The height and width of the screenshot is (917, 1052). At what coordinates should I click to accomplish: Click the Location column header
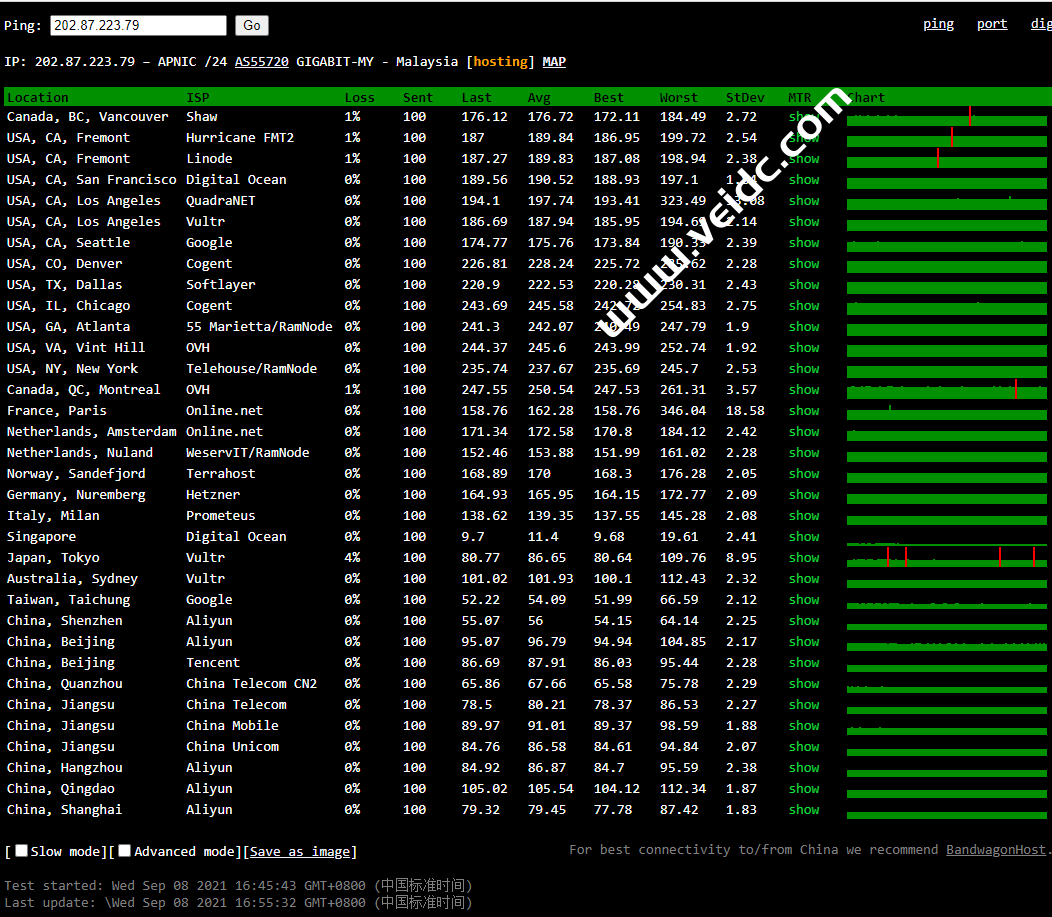[38, 98]
